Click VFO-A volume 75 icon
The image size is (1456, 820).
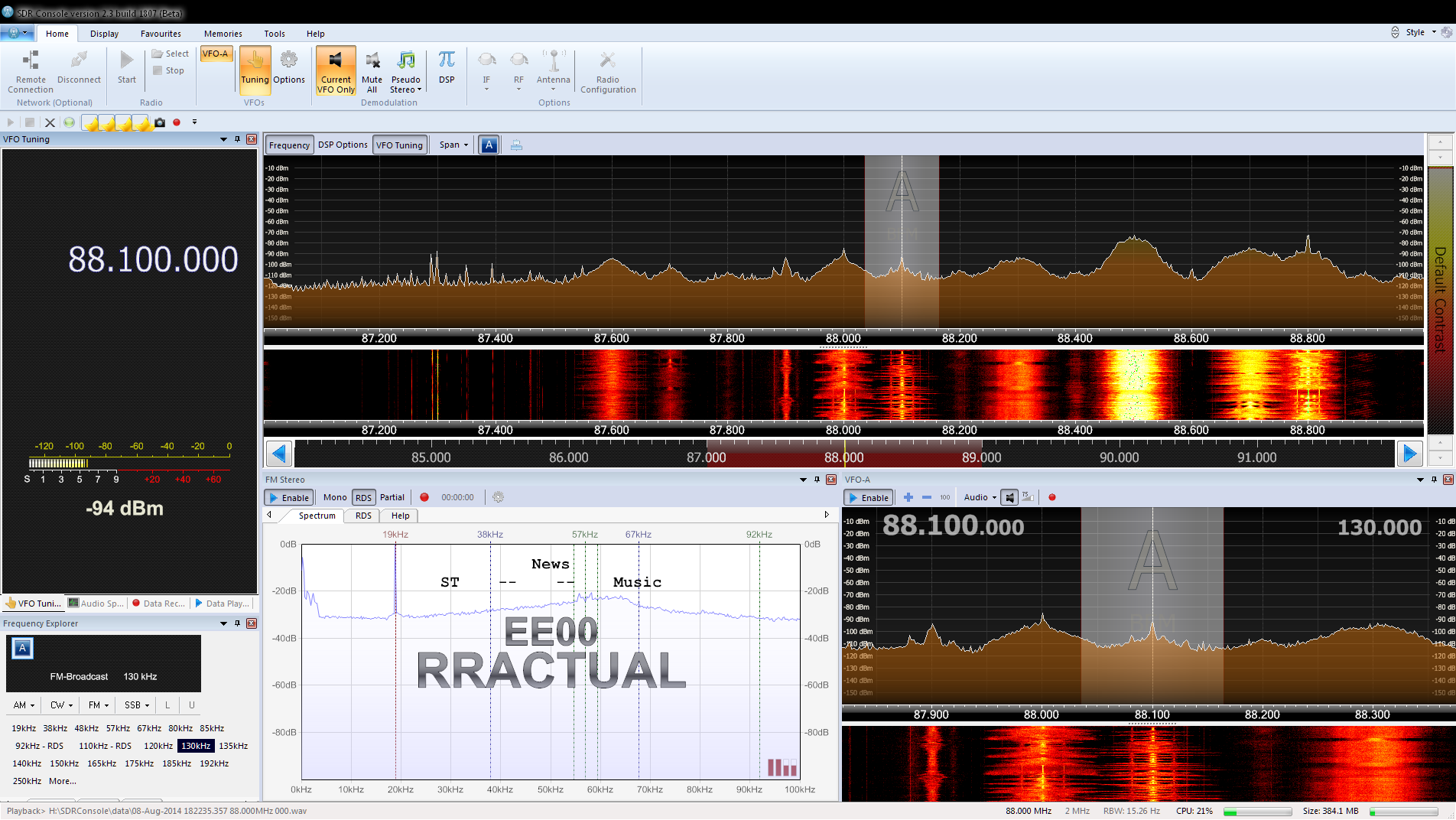point(1028,497)
